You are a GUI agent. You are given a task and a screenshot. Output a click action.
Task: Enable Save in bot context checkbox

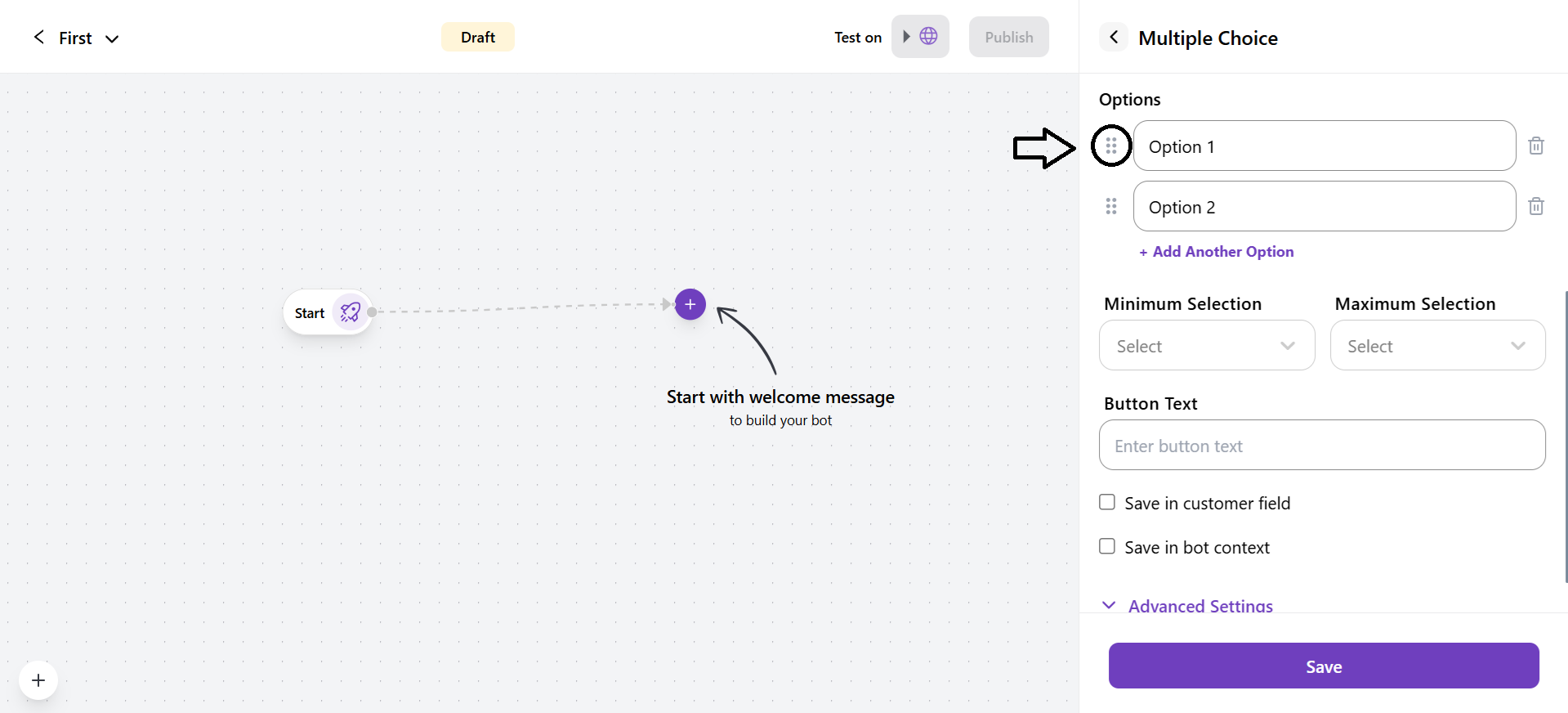[1107, 546]
